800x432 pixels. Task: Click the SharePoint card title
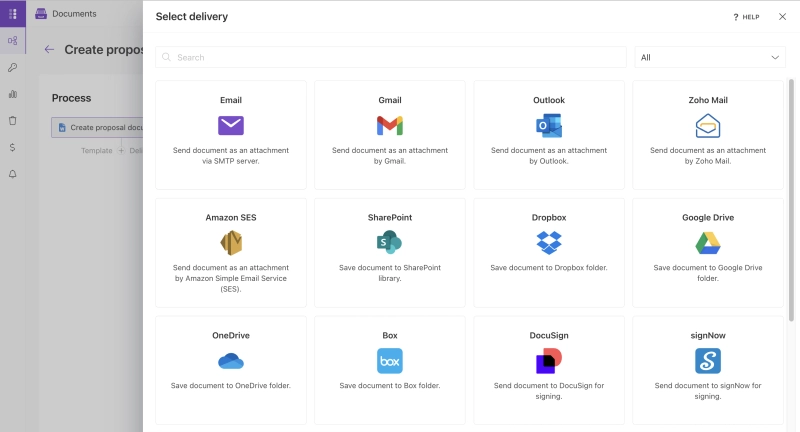[x=390, y=217]
